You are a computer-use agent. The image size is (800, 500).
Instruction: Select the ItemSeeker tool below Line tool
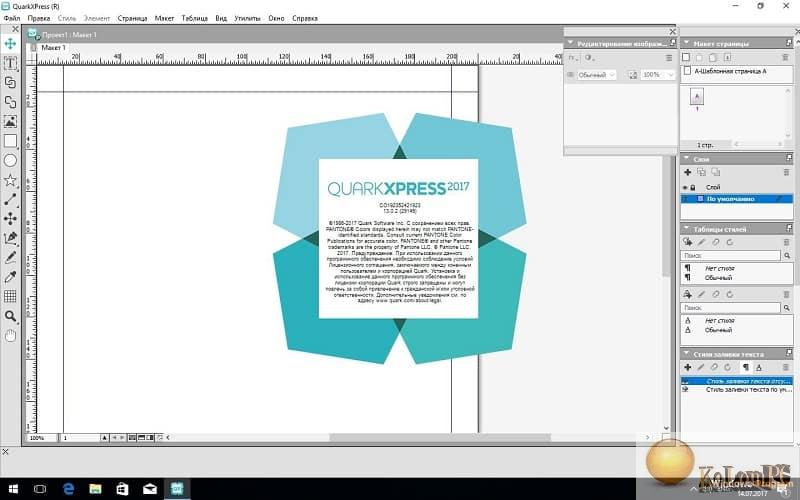coord(10,218)
